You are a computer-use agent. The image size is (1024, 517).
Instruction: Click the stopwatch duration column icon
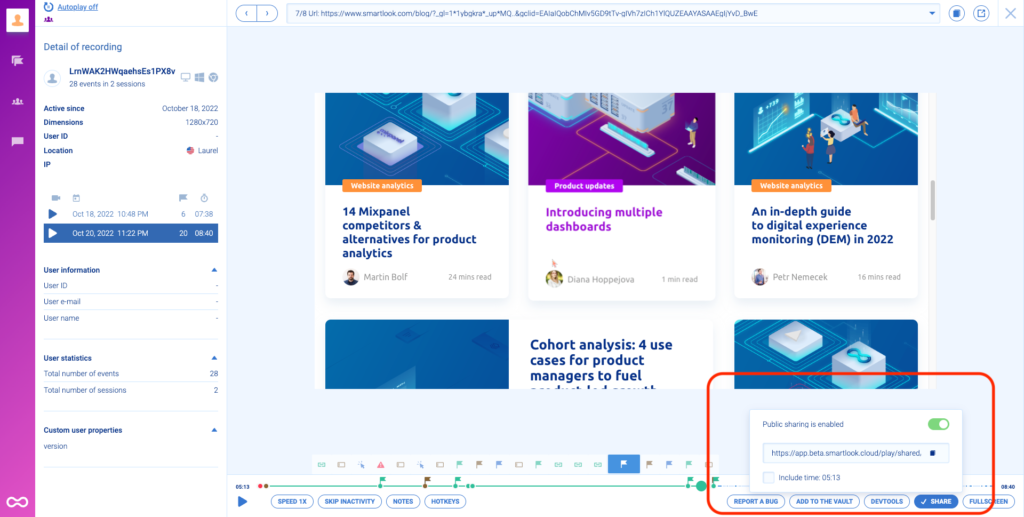(204, 198)
